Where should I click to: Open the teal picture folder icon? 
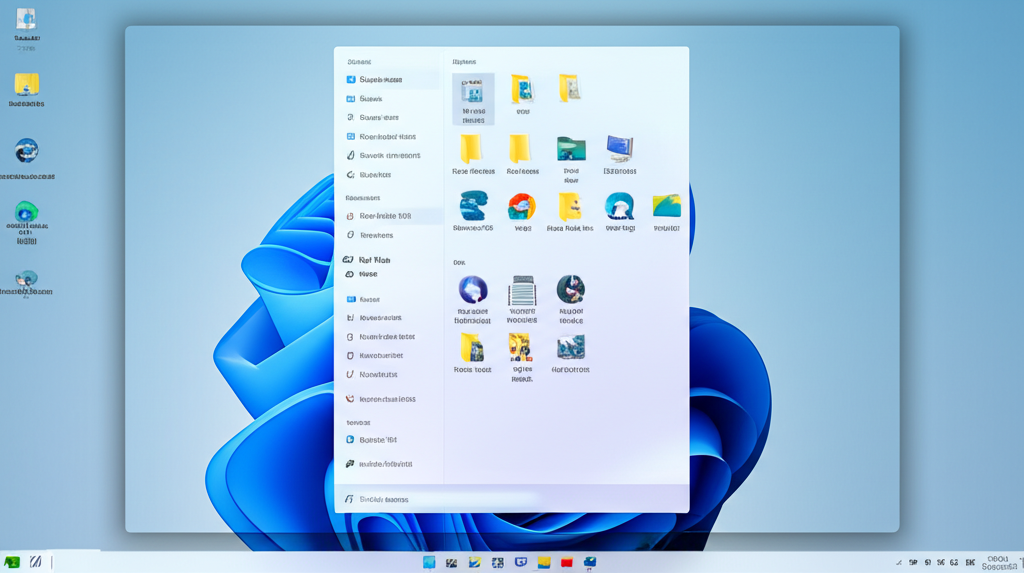[571, 150]
